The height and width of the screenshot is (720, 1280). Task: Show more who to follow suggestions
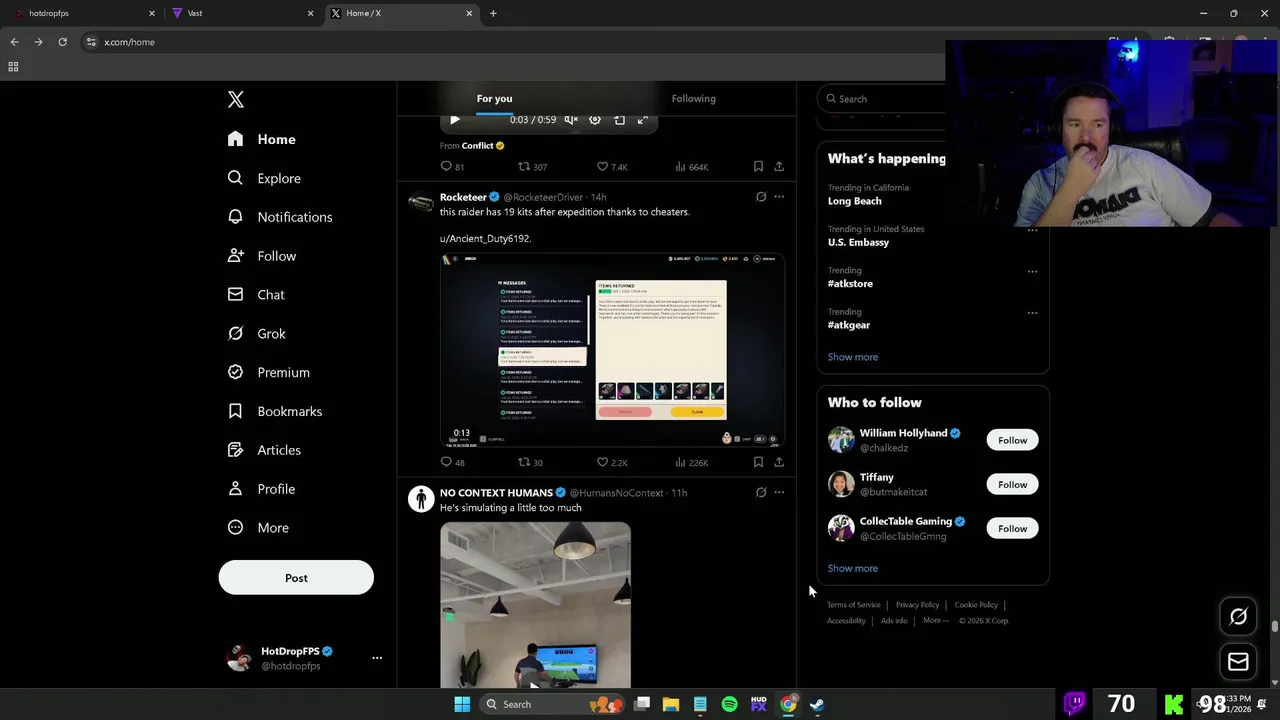point(853,568)
